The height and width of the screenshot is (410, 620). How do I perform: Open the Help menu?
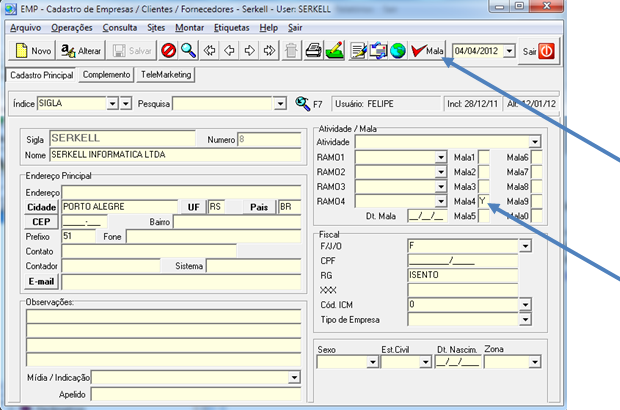coord(269,28)
